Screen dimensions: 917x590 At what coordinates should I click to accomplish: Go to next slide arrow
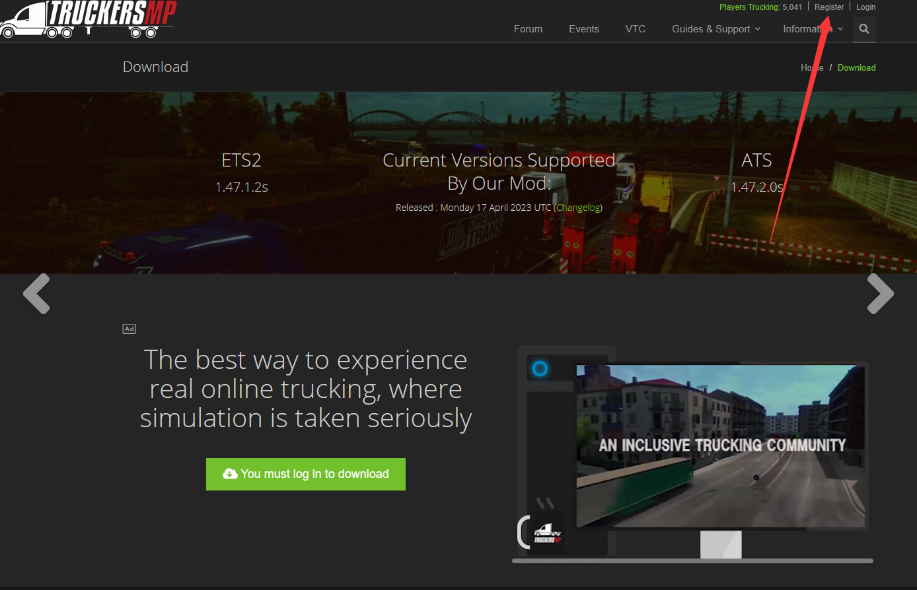pyautogui.click(x=880, y=294)
